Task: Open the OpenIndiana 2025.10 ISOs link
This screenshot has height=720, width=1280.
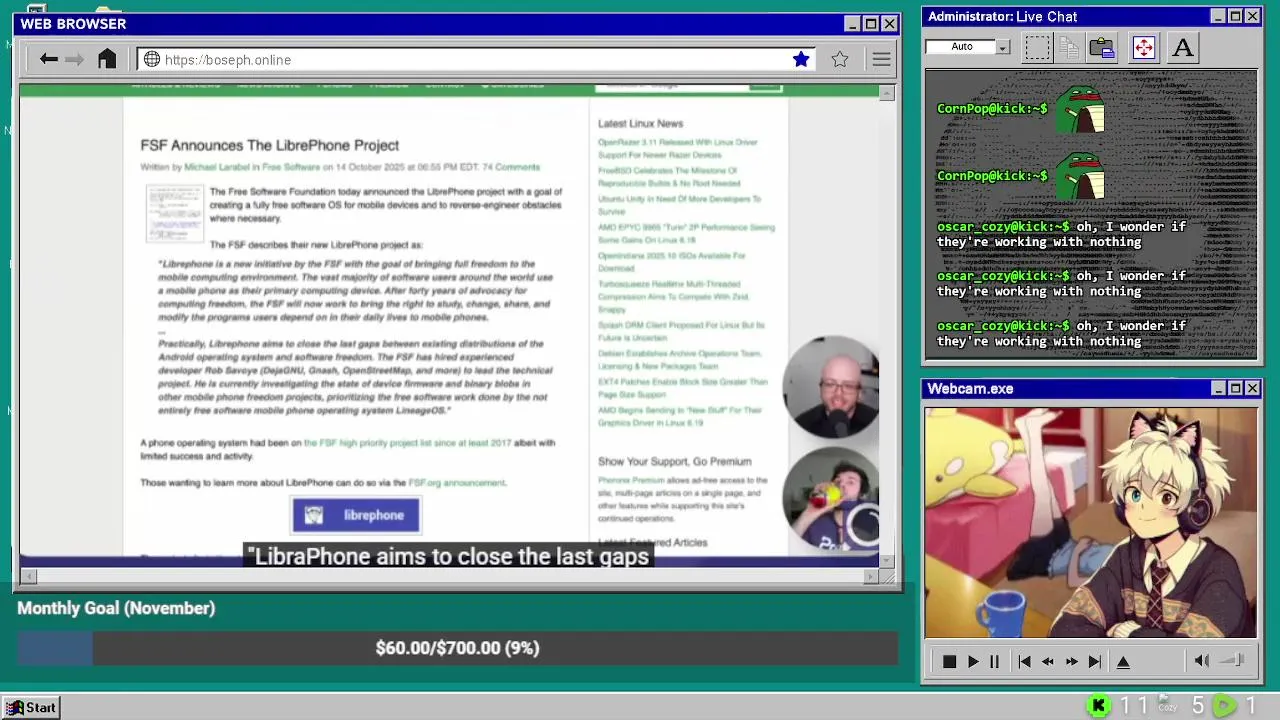Action: pos(671,262)
